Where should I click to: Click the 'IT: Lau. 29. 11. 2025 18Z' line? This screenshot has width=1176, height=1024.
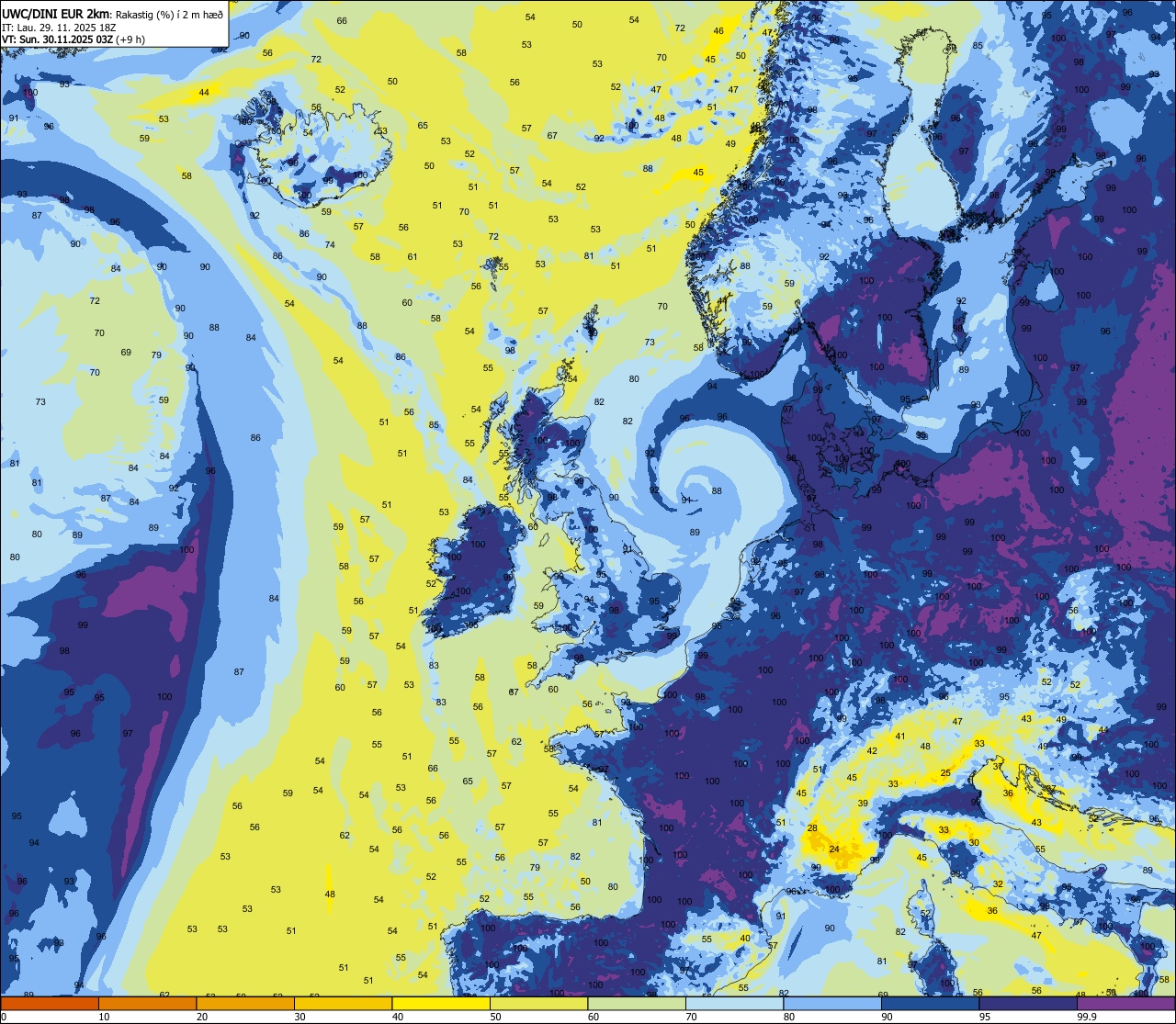pyautogui.click(x=59, y=28)
